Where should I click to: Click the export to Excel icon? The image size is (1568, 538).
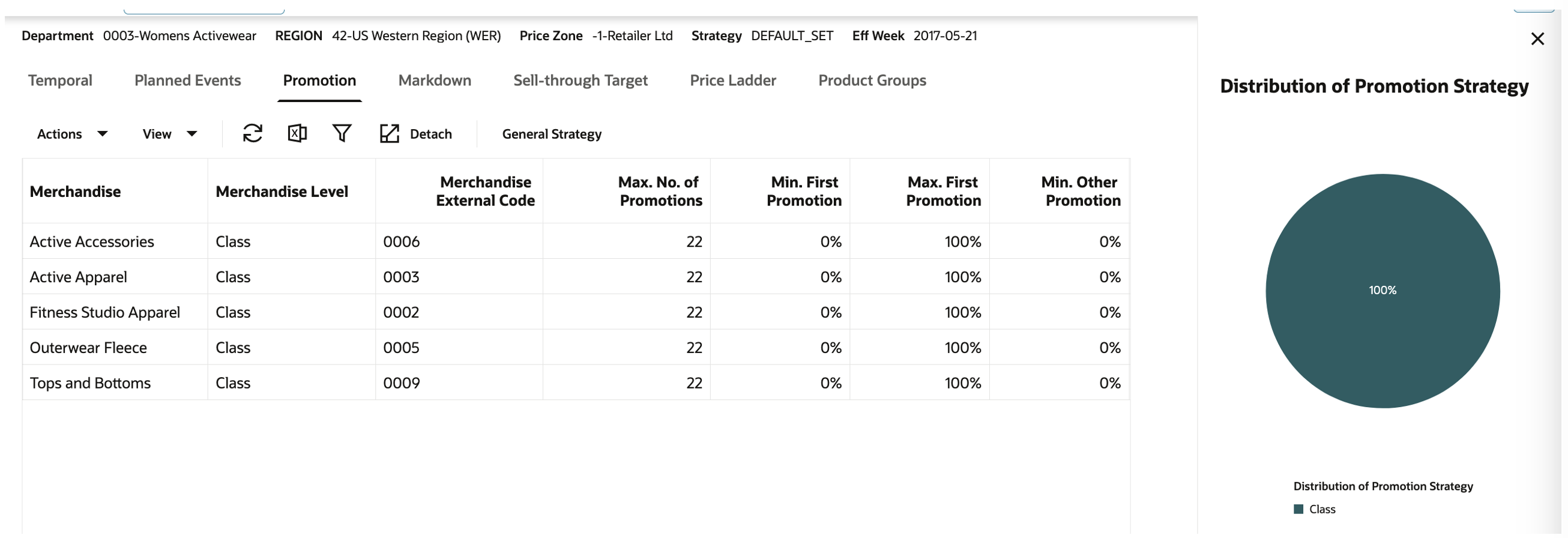297,133
